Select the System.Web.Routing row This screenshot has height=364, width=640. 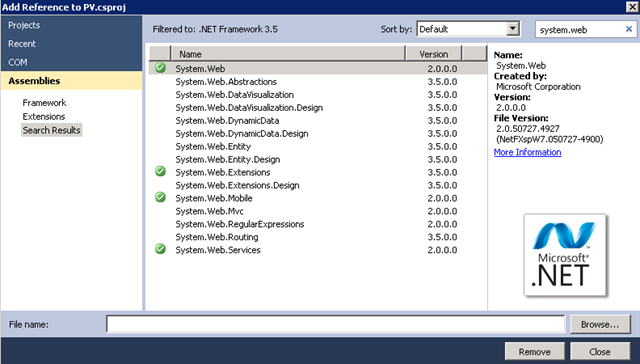coord(318,237)
